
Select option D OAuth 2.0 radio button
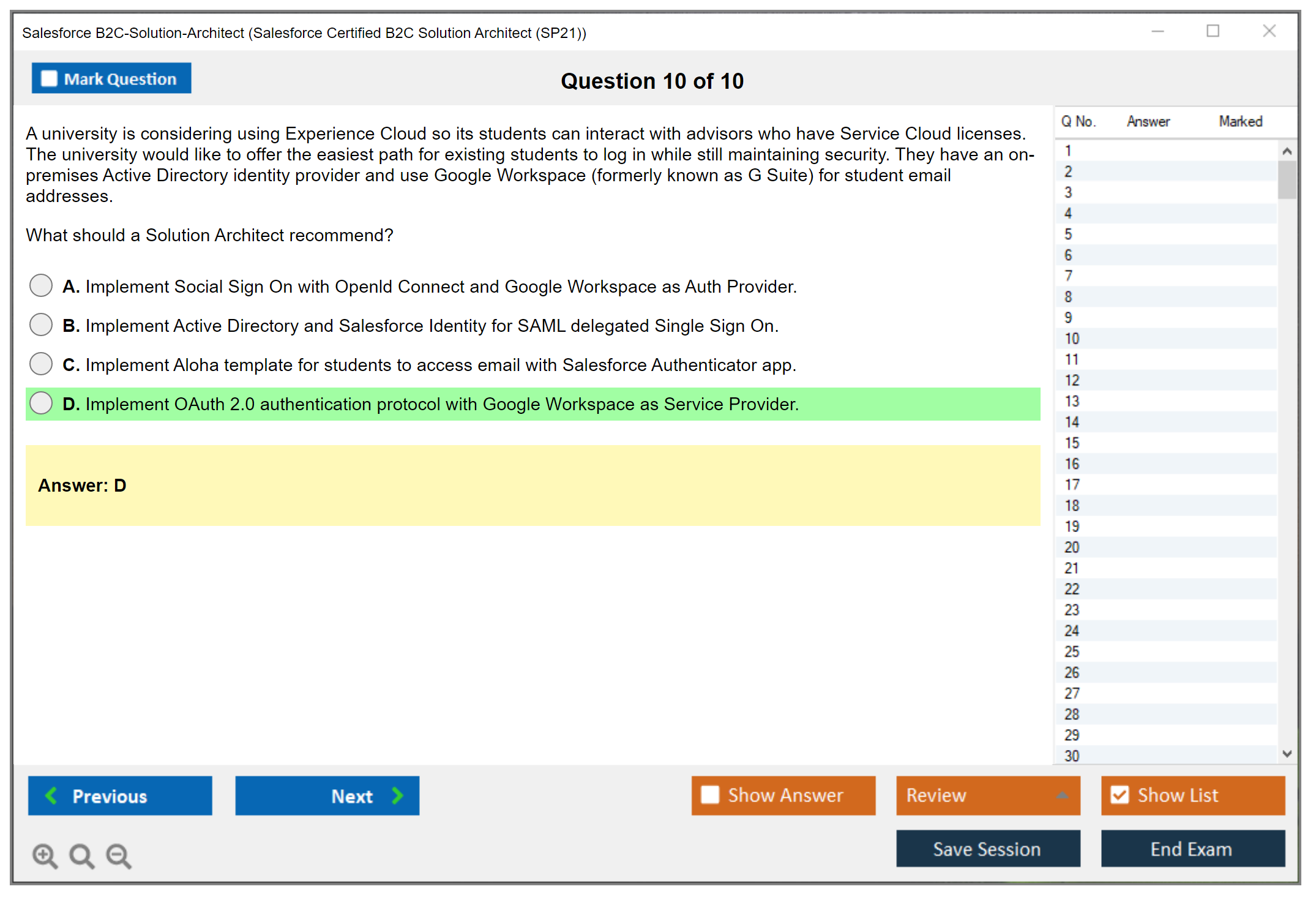tap(41, 403)
